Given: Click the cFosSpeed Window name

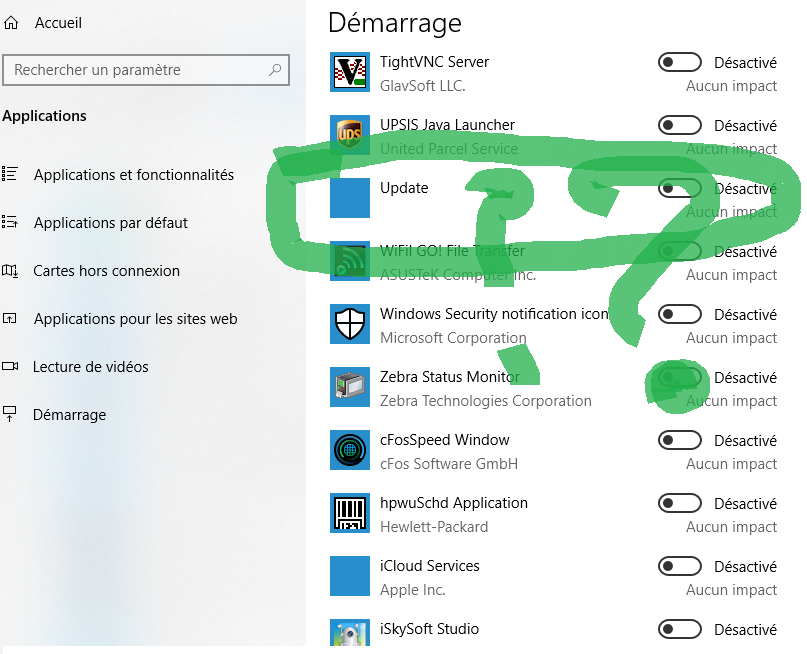Looking at the screenshot, I should pos(445,440).
